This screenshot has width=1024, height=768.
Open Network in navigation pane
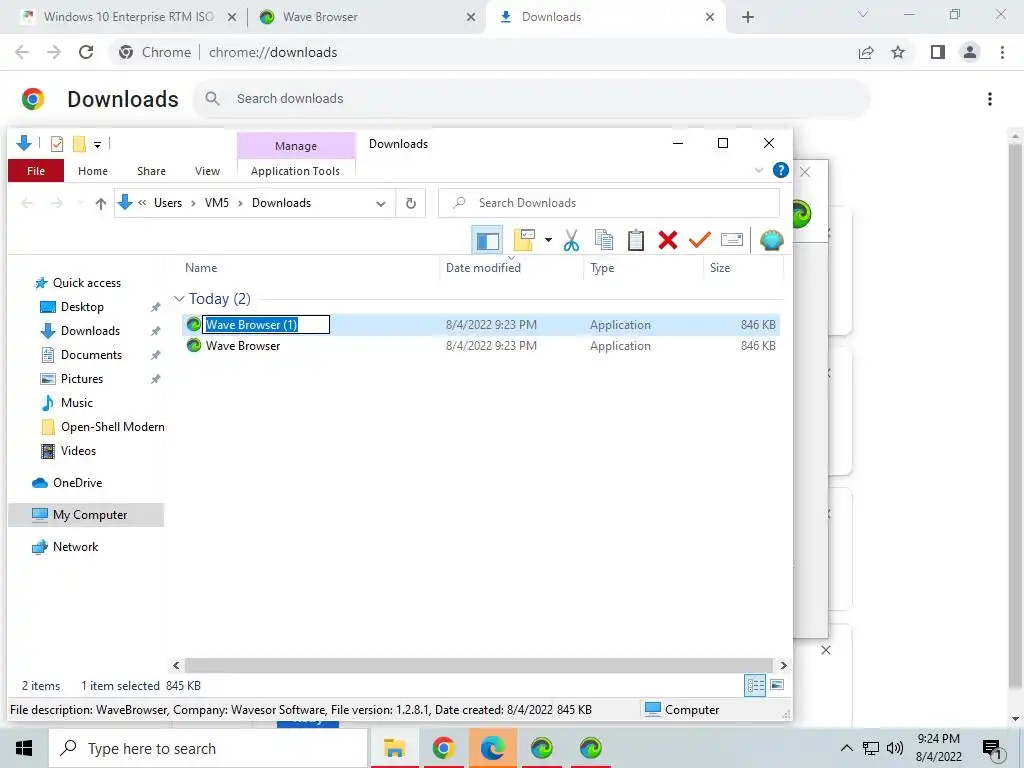coord(75,547)
